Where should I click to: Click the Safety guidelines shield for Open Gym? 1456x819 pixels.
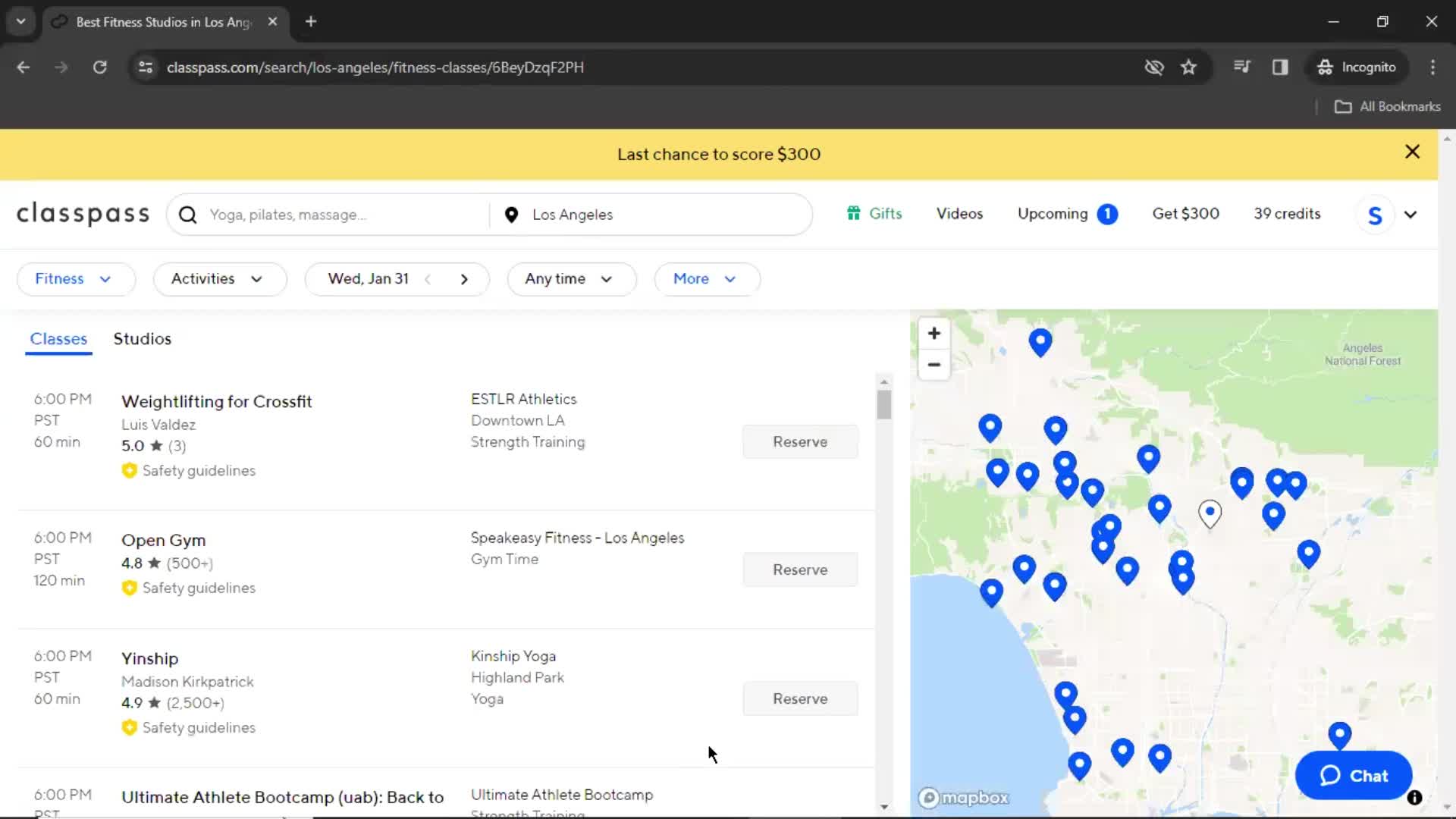pos(129,588)
